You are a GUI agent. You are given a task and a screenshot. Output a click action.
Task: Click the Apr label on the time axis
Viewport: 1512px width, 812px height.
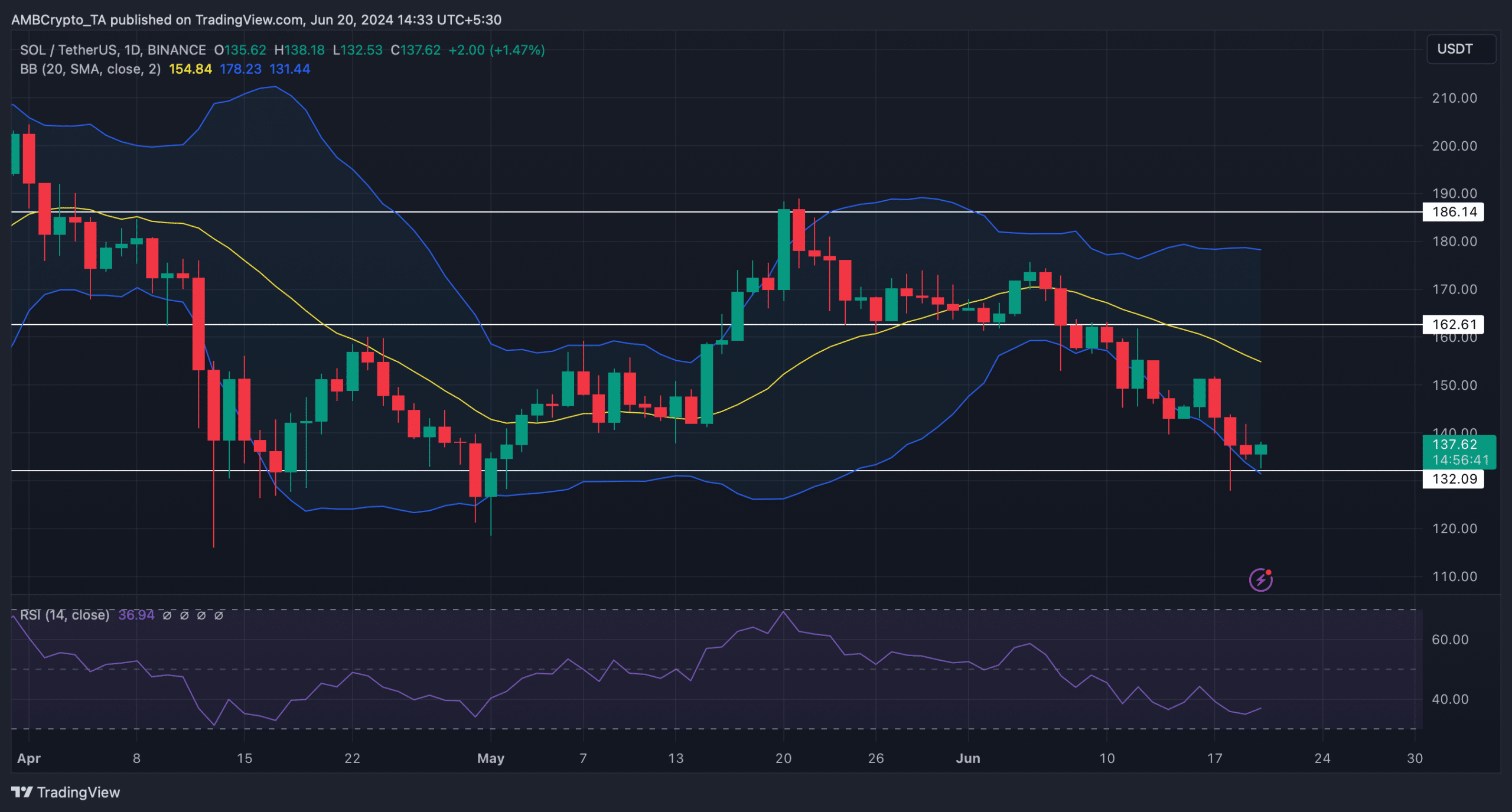tap(28, 758)
